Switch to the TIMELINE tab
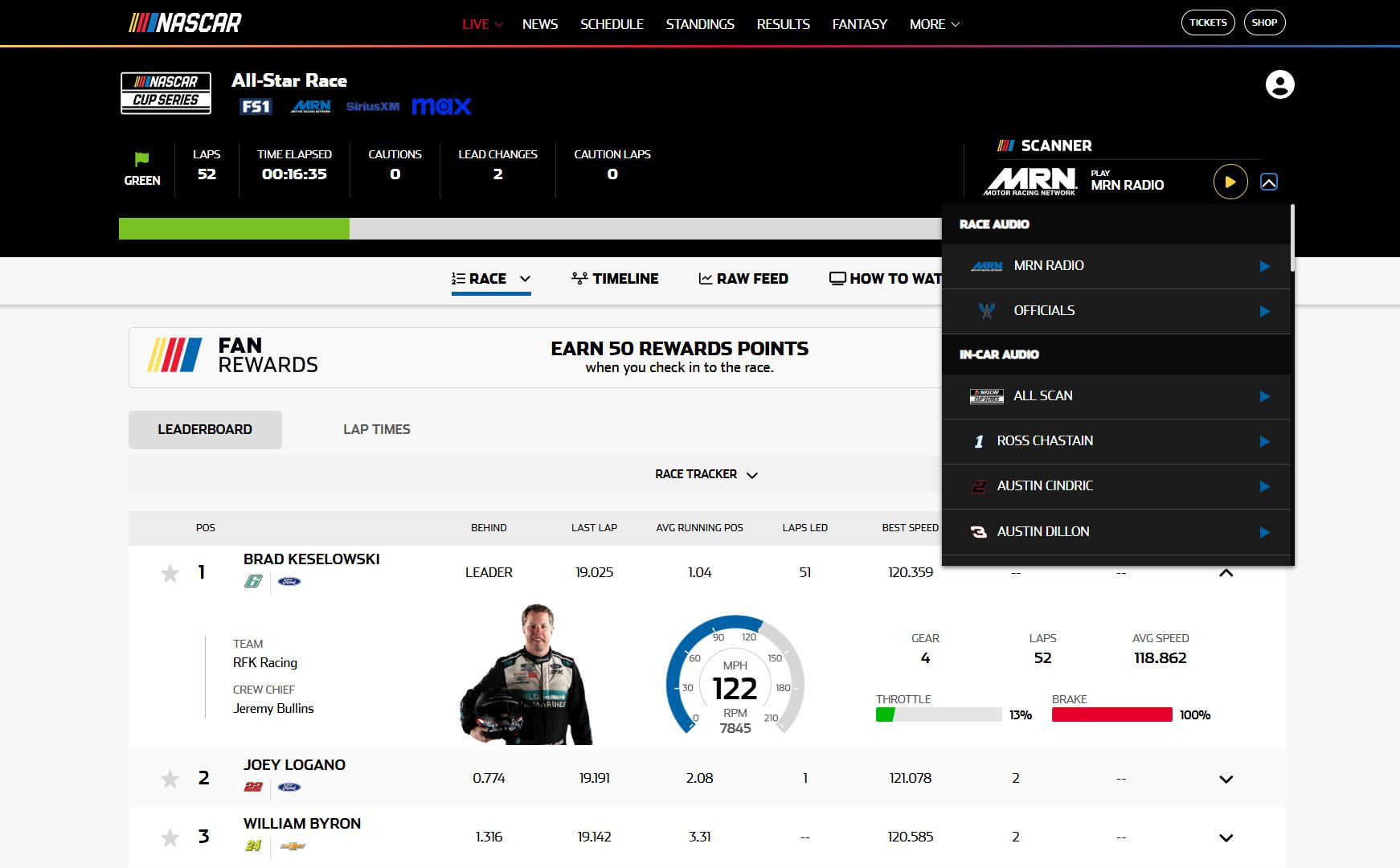The width and height of the screenshot is (1400, 868). 615,279
